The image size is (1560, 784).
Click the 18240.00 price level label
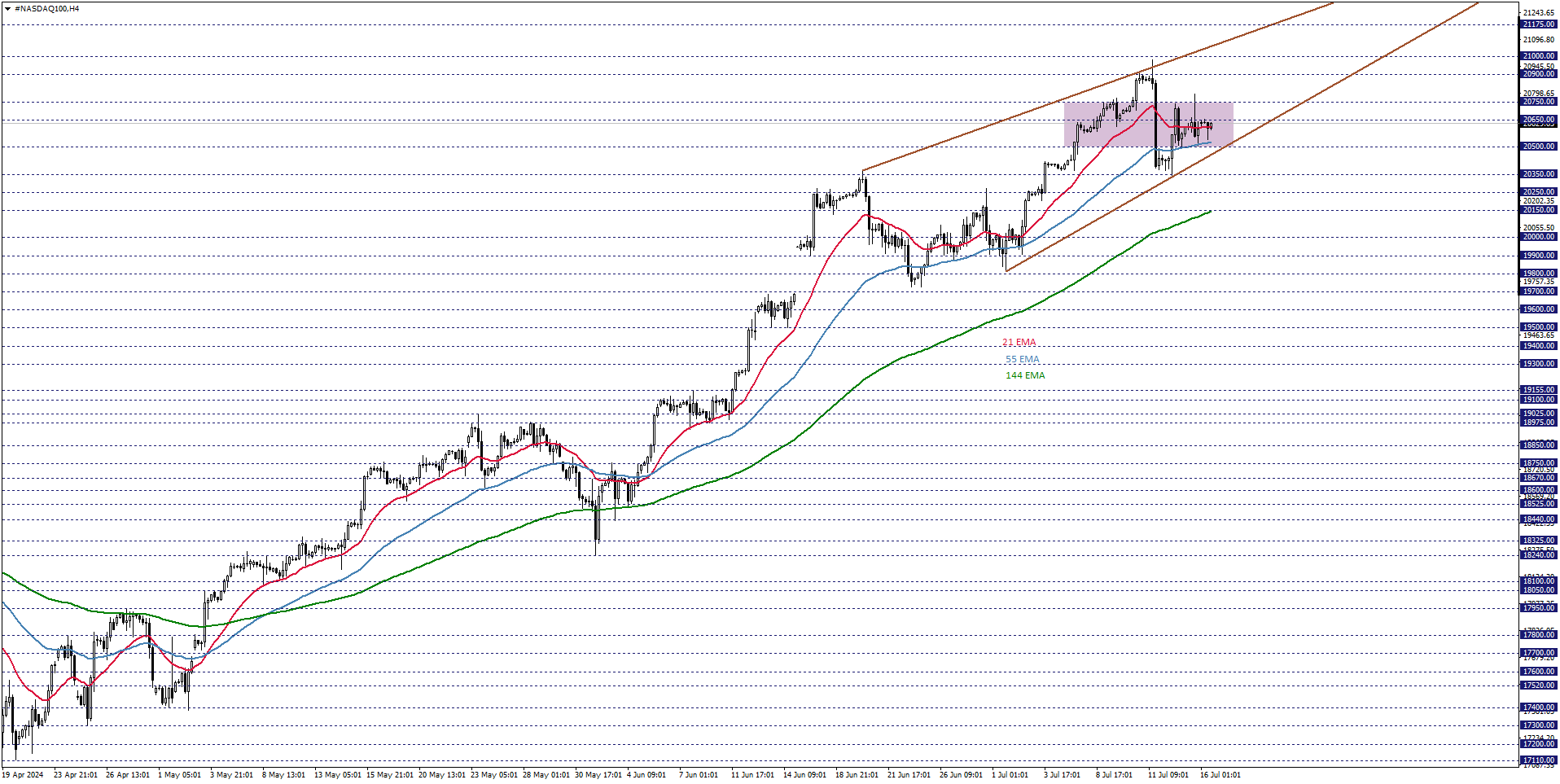pos(1539,555)
